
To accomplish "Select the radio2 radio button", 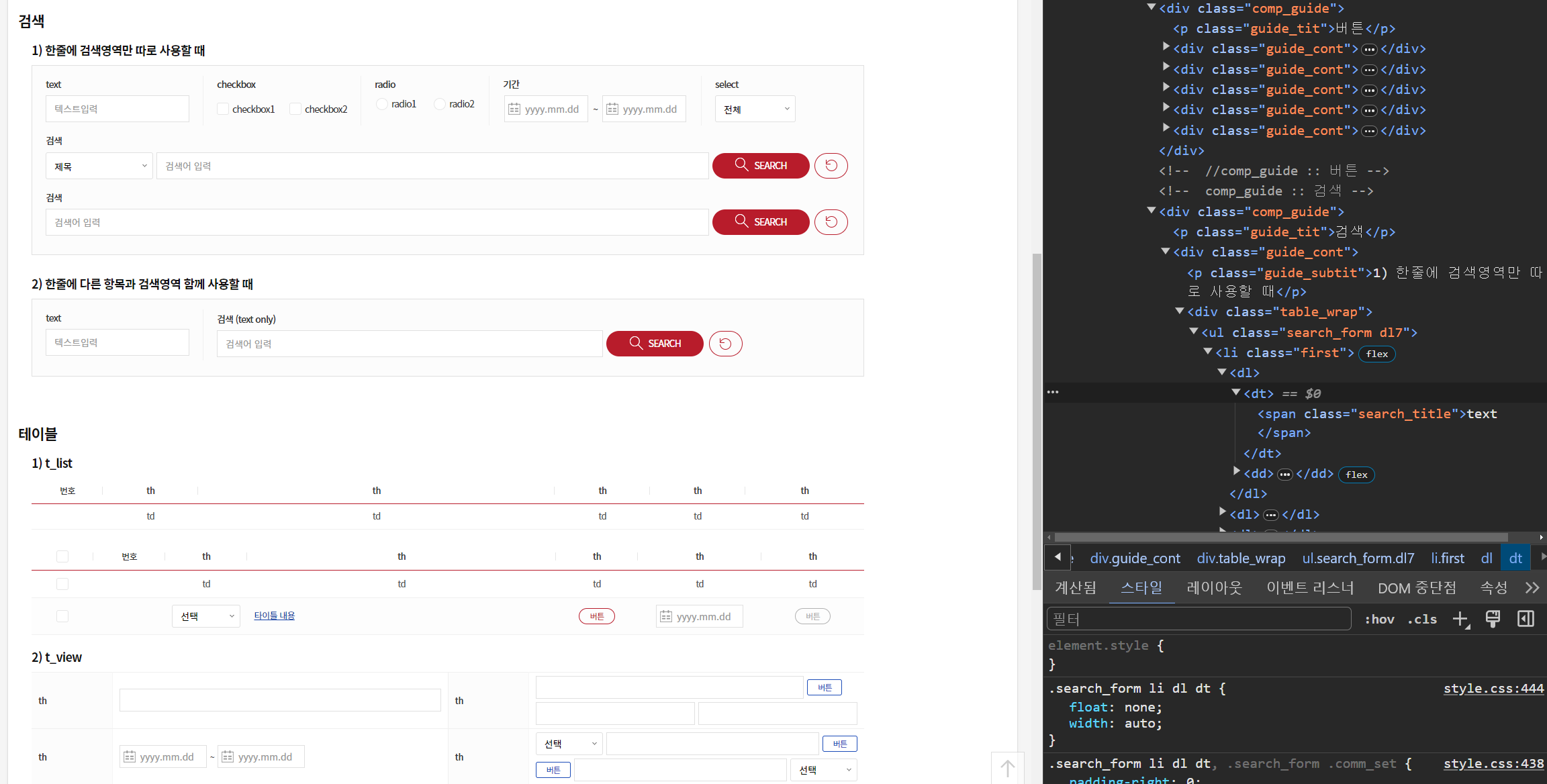I will [440, 104].
